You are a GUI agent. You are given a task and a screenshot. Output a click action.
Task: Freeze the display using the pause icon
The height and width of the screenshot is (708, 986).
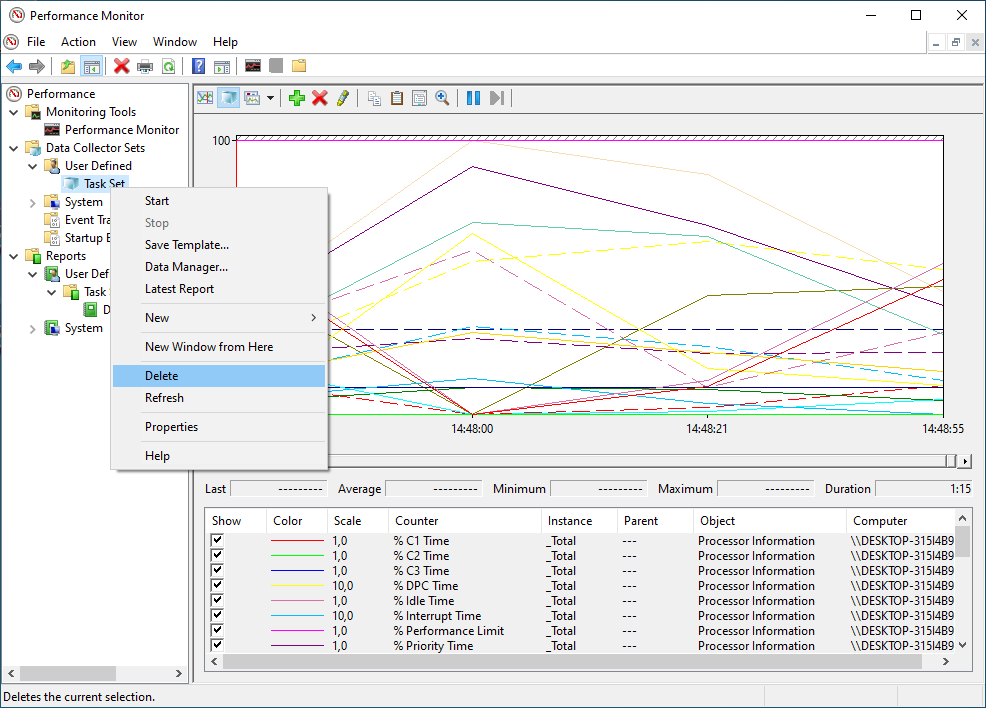point(472,97)
